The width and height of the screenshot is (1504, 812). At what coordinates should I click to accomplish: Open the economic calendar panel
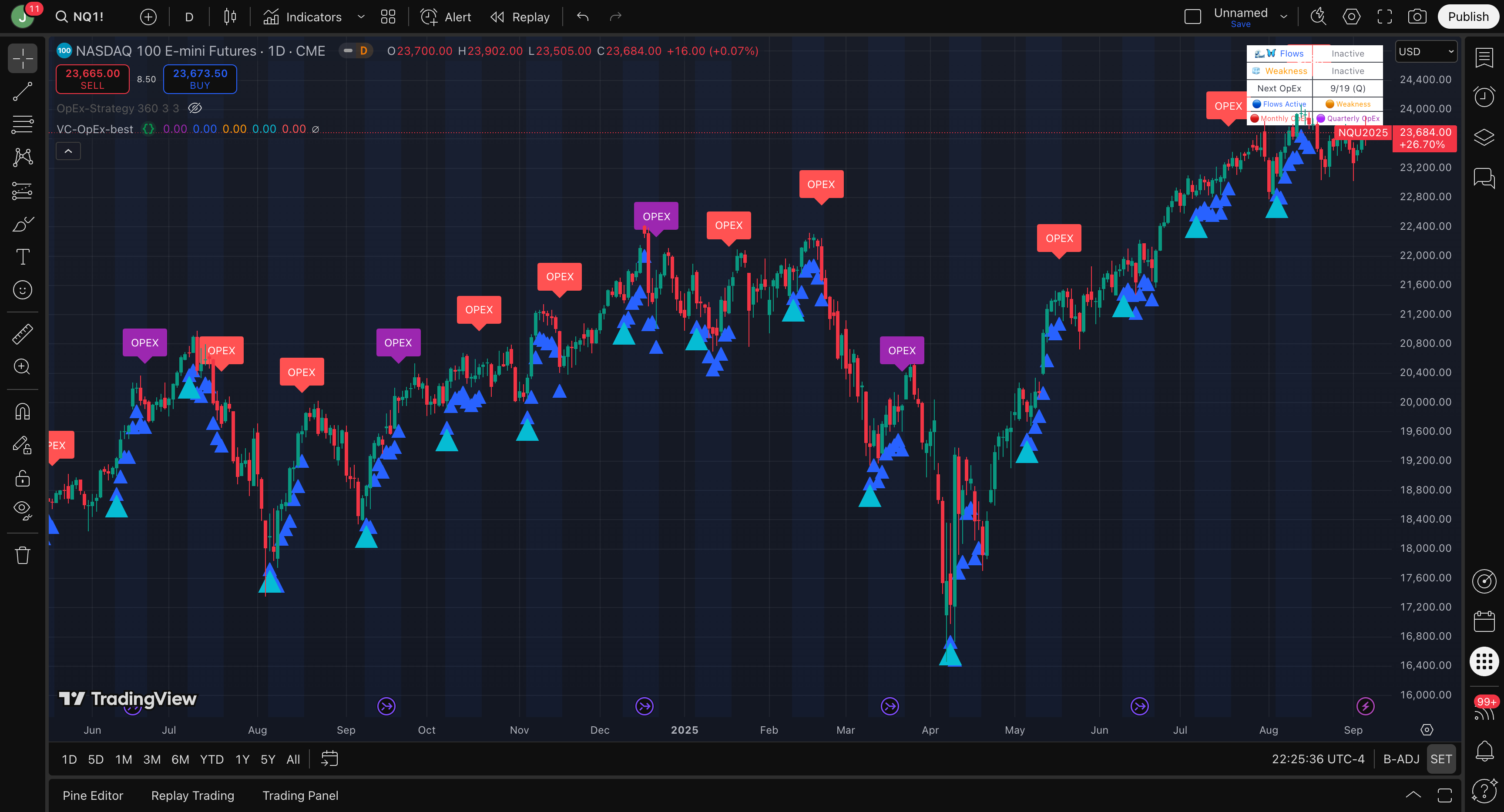click(1484, 621)
